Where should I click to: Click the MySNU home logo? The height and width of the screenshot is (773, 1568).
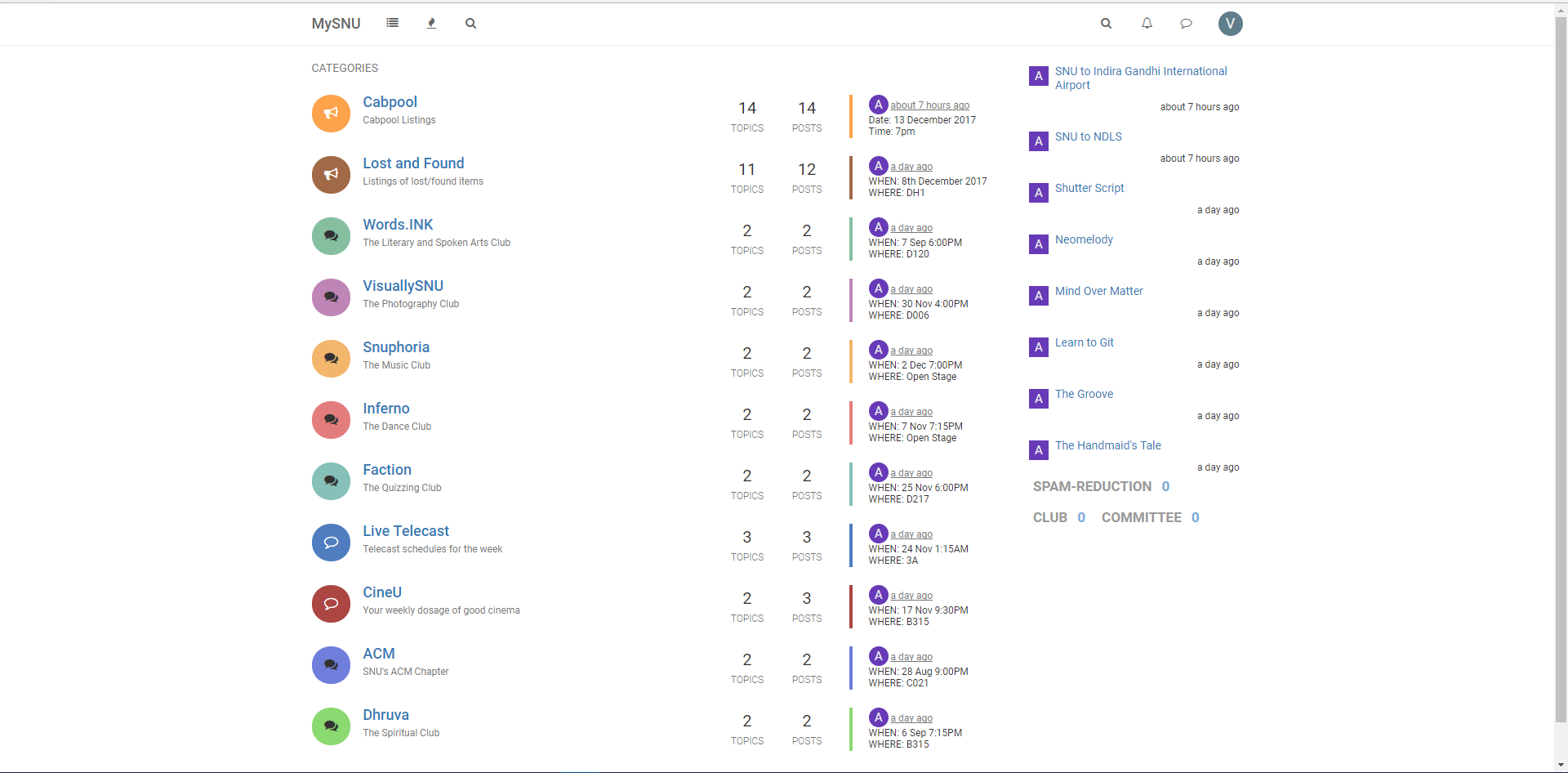pos(335,23)
